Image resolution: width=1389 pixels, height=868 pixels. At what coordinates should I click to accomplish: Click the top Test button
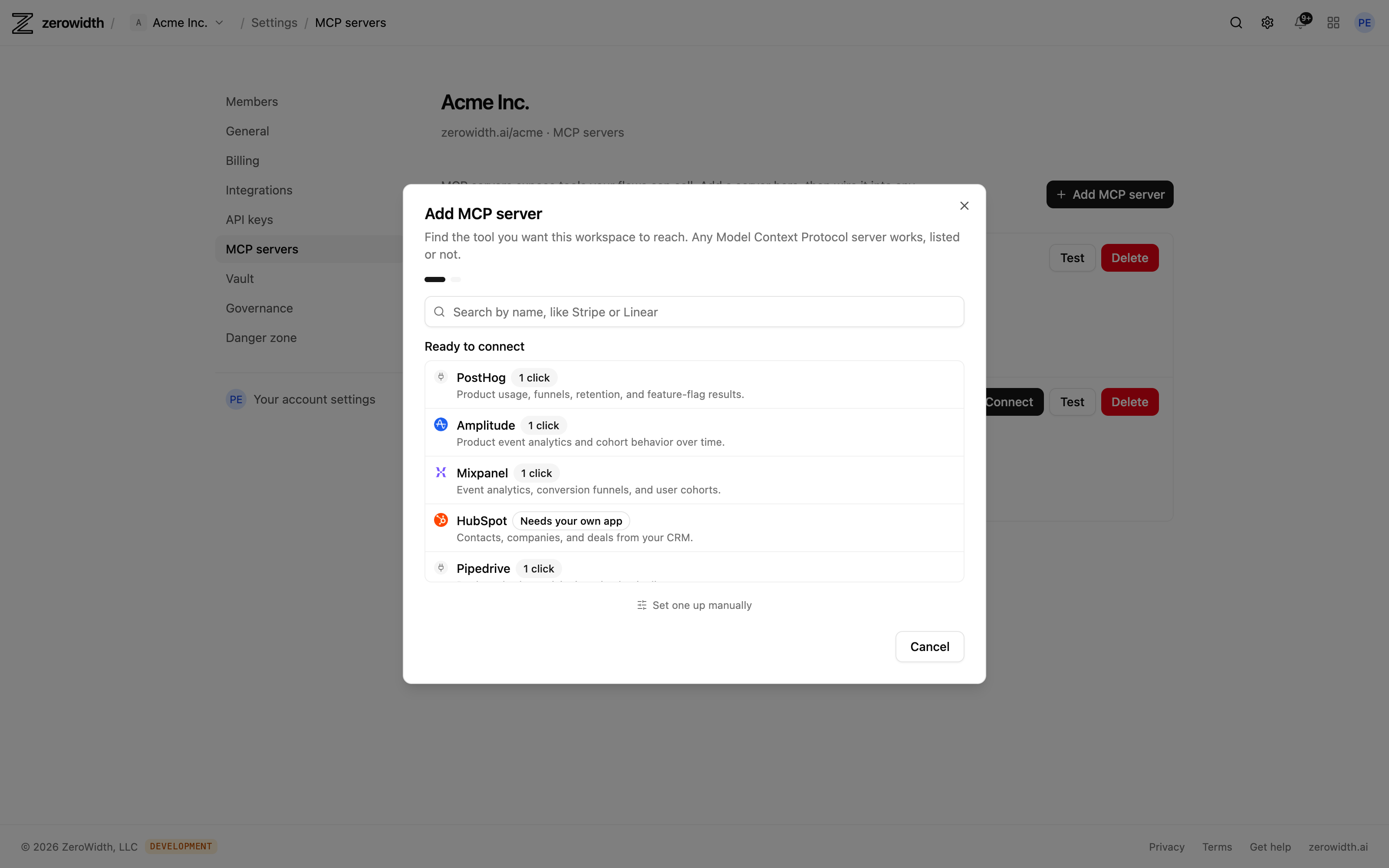tap(1072, 258)
